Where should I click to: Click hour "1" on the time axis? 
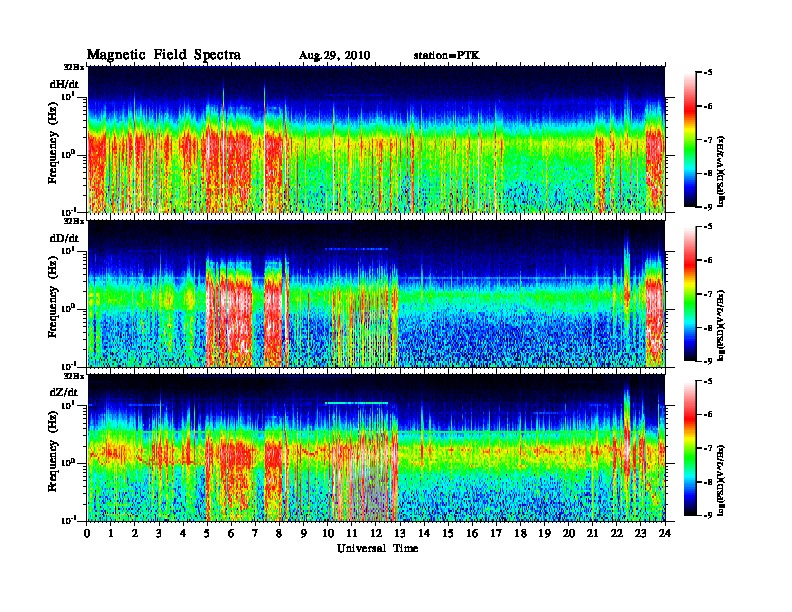111,533
